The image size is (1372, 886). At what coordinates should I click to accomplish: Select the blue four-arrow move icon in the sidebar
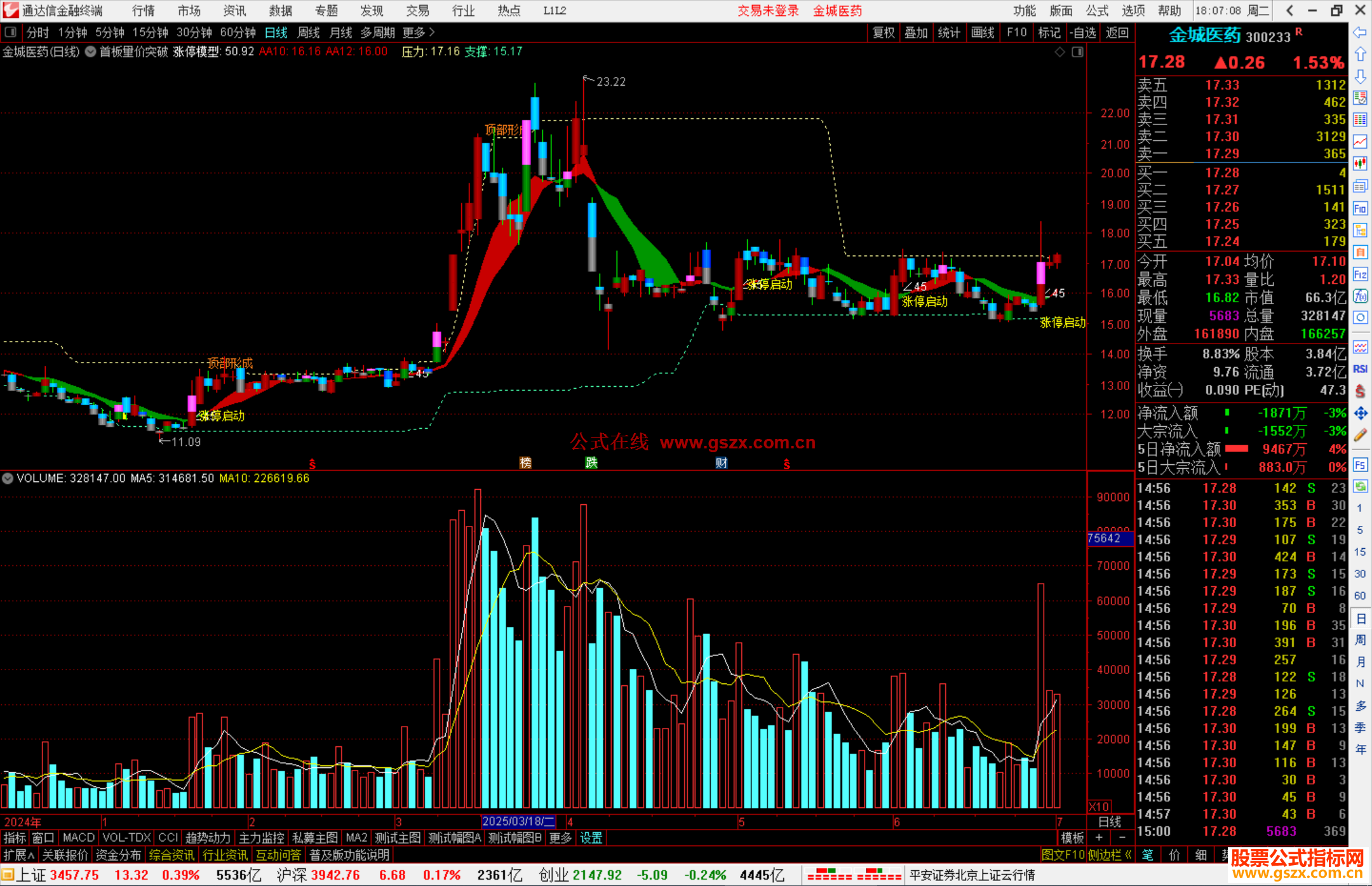(1360, 413)
